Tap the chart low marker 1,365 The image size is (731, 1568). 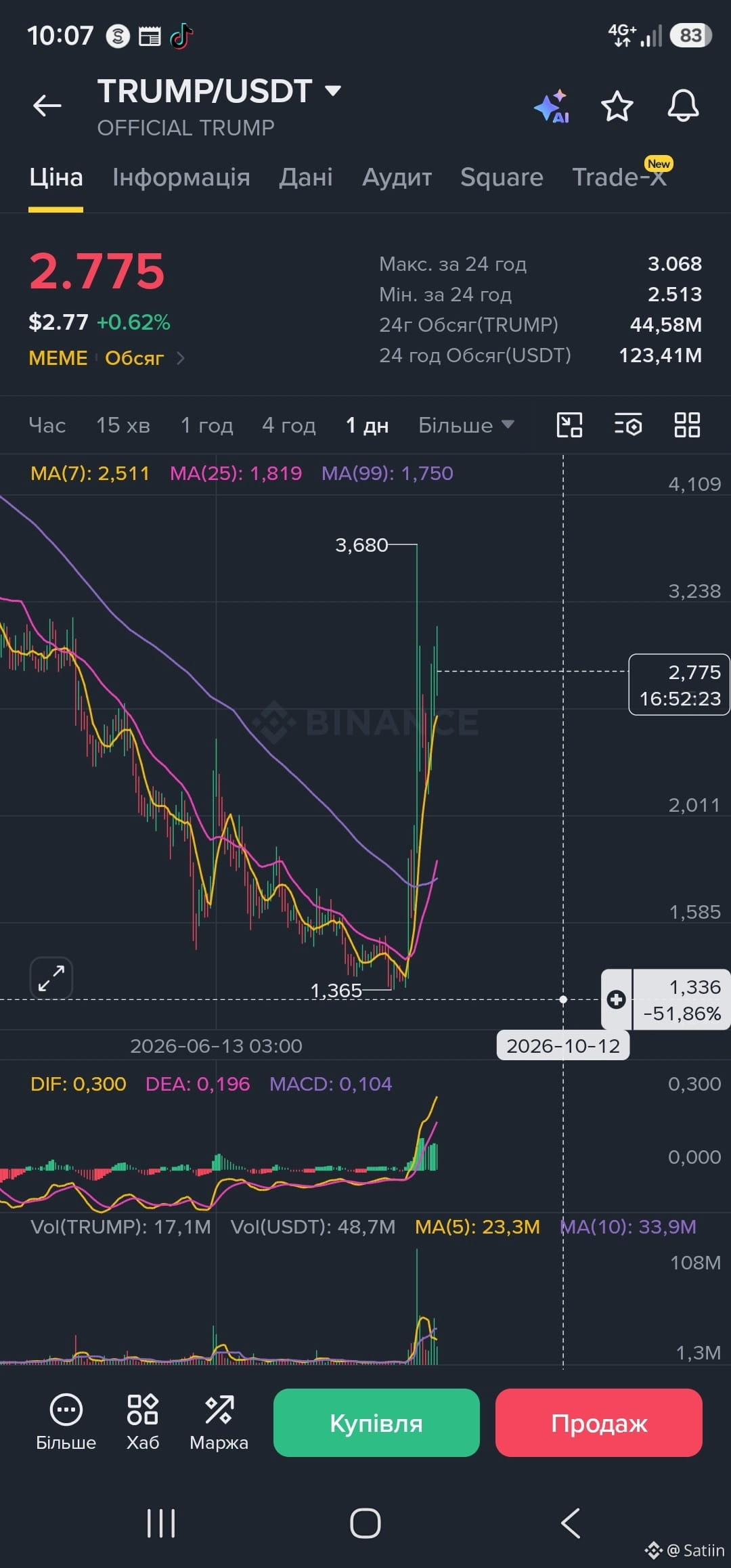[x=336, y=990]
